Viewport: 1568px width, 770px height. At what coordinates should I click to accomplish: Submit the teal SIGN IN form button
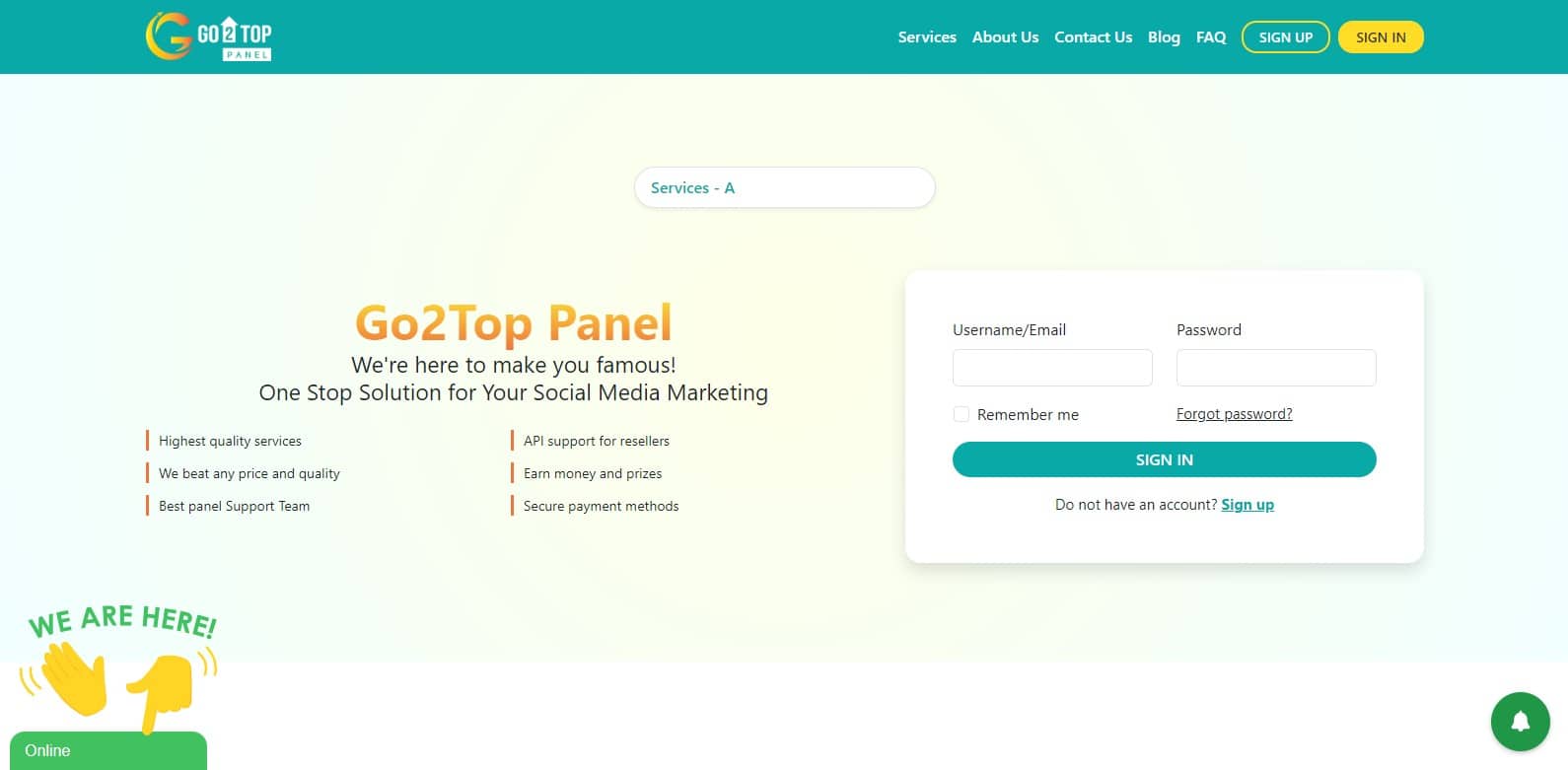point(1164,459)
